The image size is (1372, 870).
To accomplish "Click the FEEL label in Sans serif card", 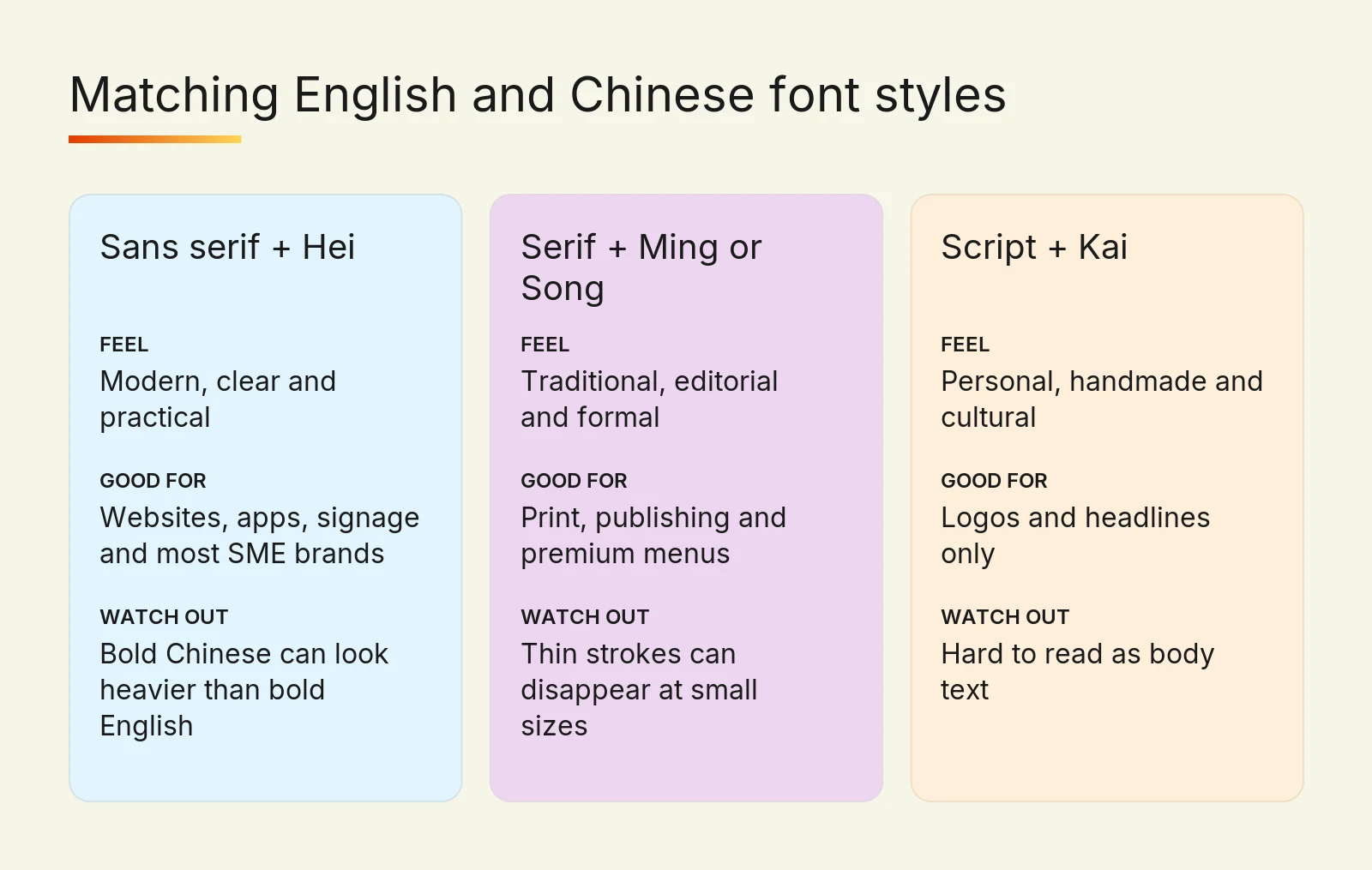I will coord(124,345).
